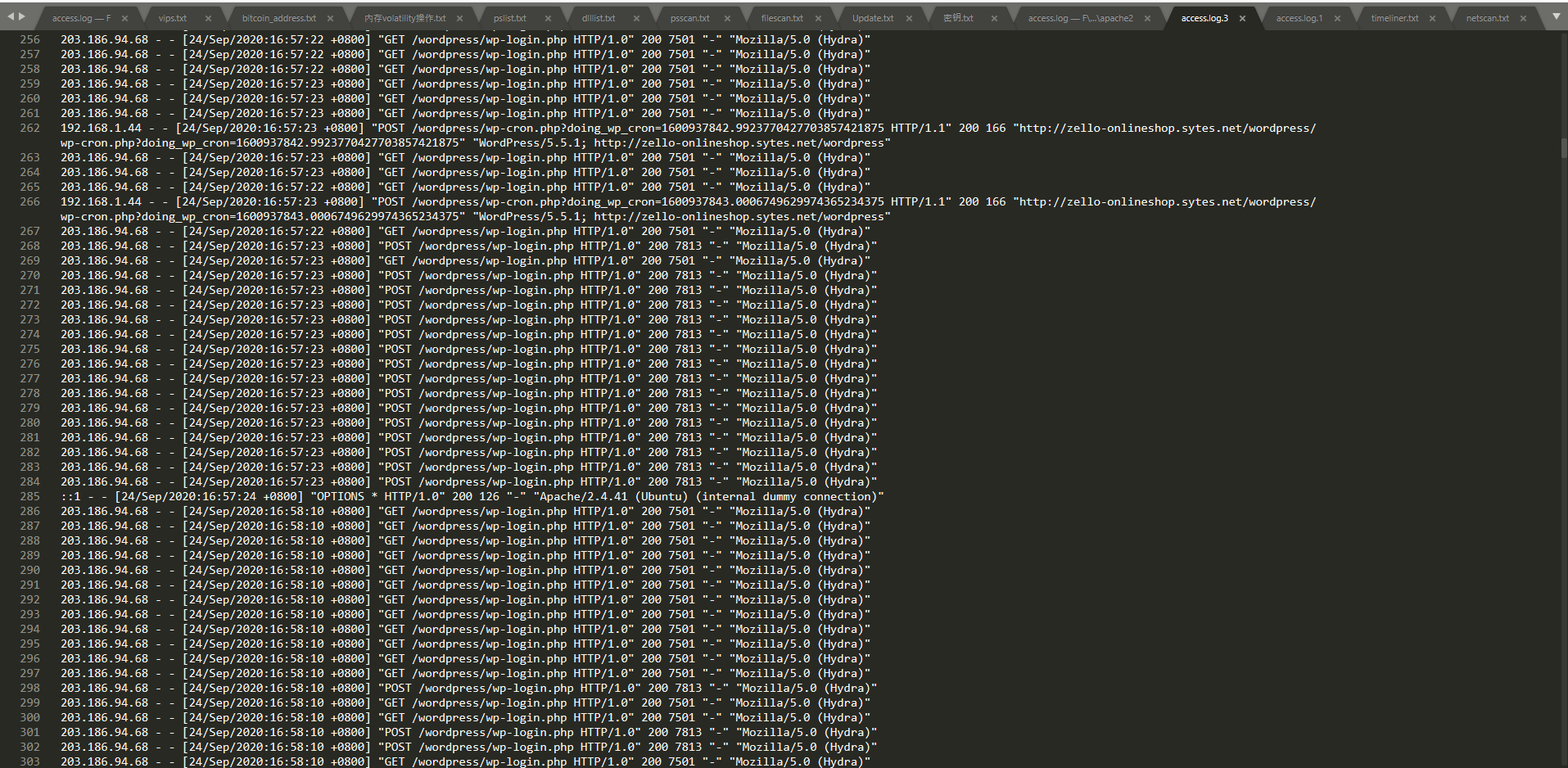Switch to the first access.log — F tab
This screenshot has width=1568, height=768.
pos(81,18)
